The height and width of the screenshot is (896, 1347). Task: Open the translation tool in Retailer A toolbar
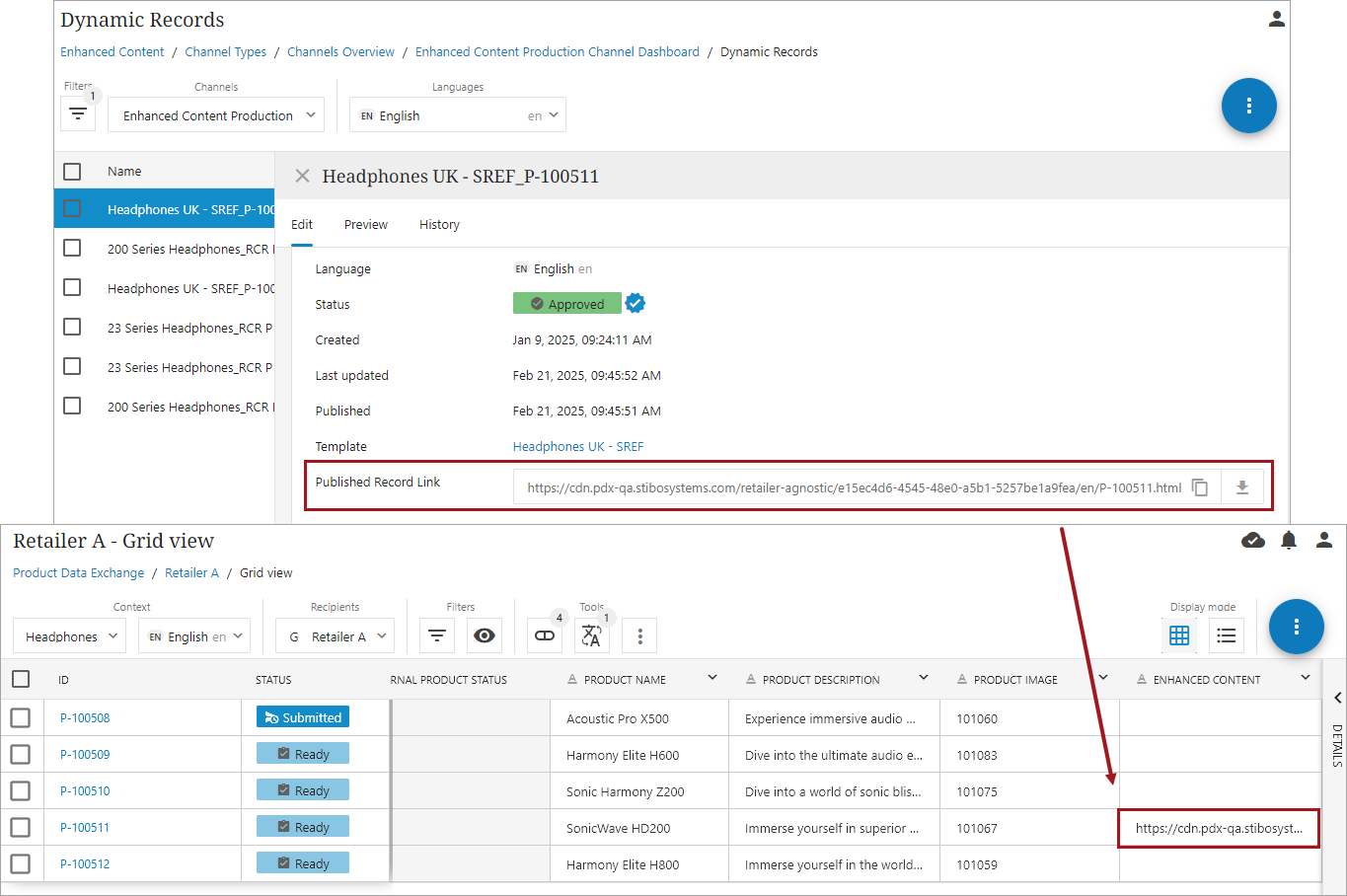(x=591, y=636)
